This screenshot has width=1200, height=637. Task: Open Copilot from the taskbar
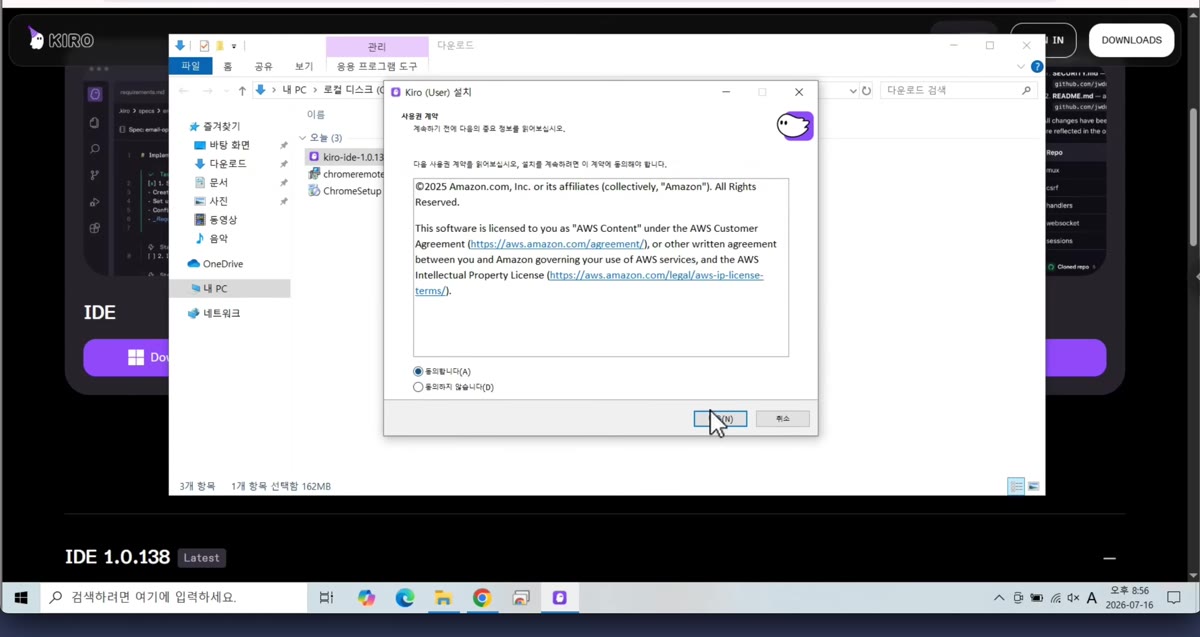366,598
